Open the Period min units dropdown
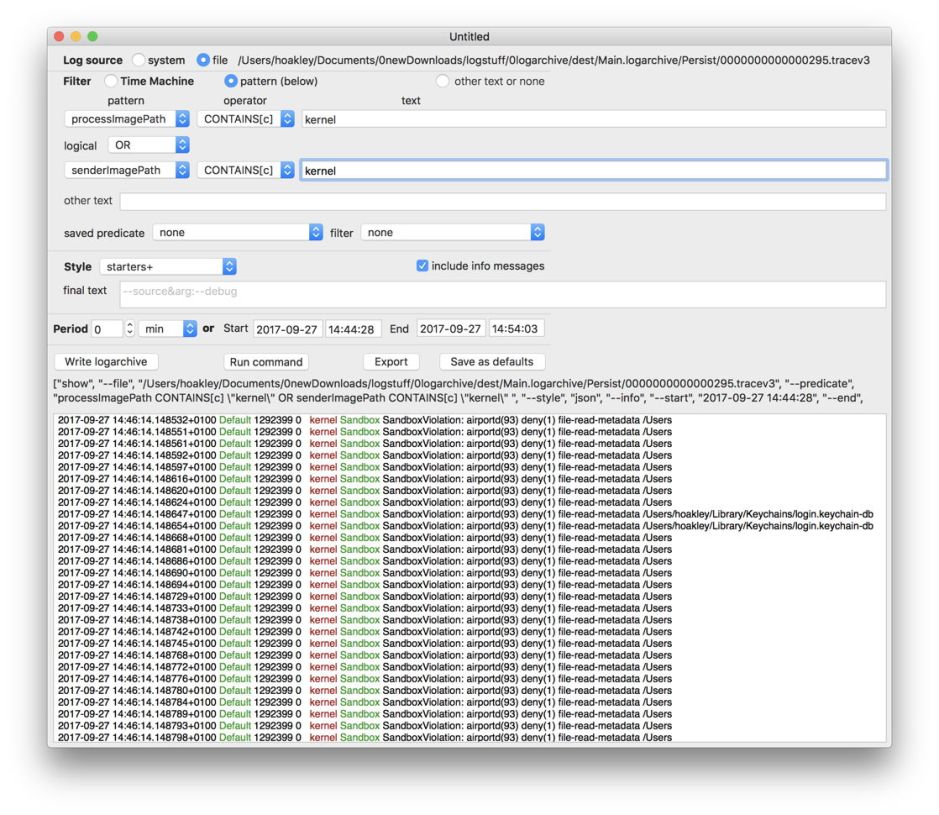 point(168,329)
